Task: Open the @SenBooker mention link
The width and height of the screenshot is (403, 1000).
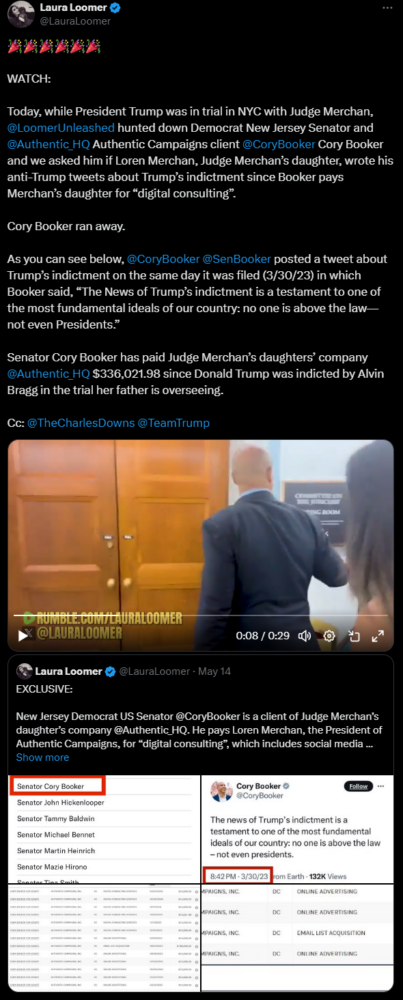Action: click(237, 259)
